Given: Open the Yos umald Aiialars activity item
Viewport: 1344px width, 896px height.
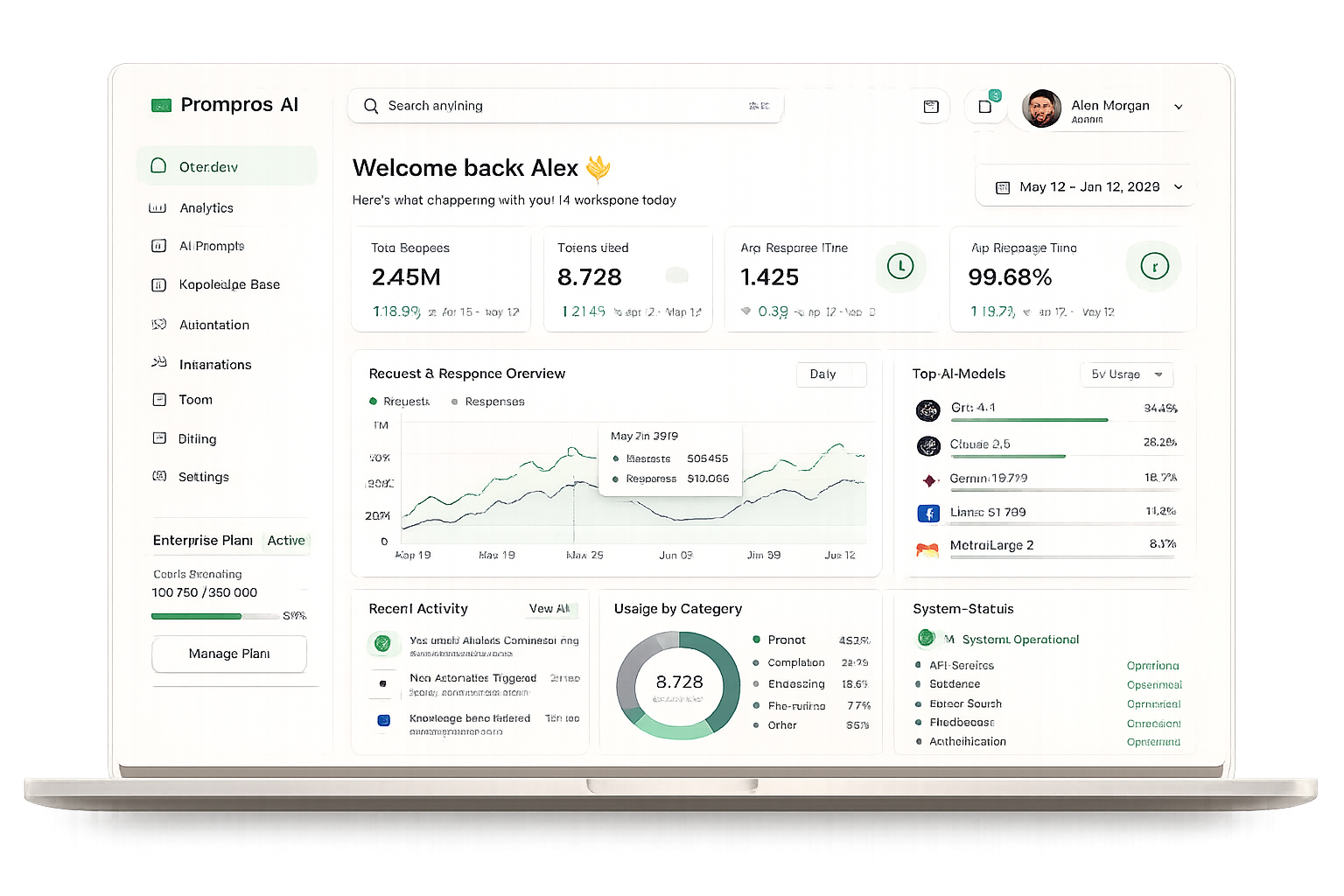Looking at the screenshot, I should 473,646.
